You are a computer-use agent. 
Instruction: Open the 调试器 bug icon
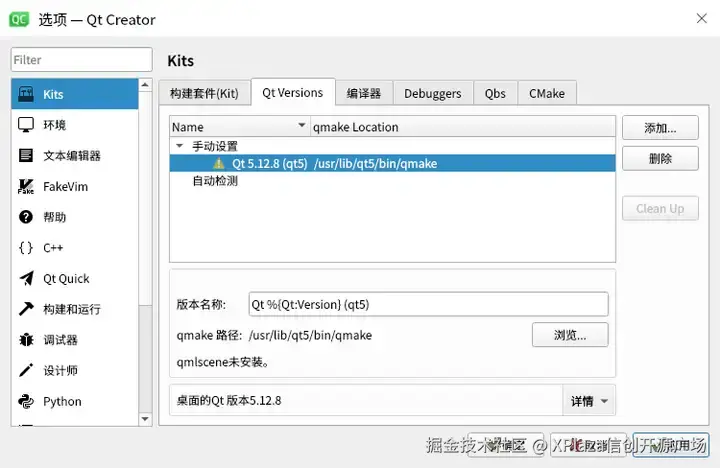[x=26, y=339]
